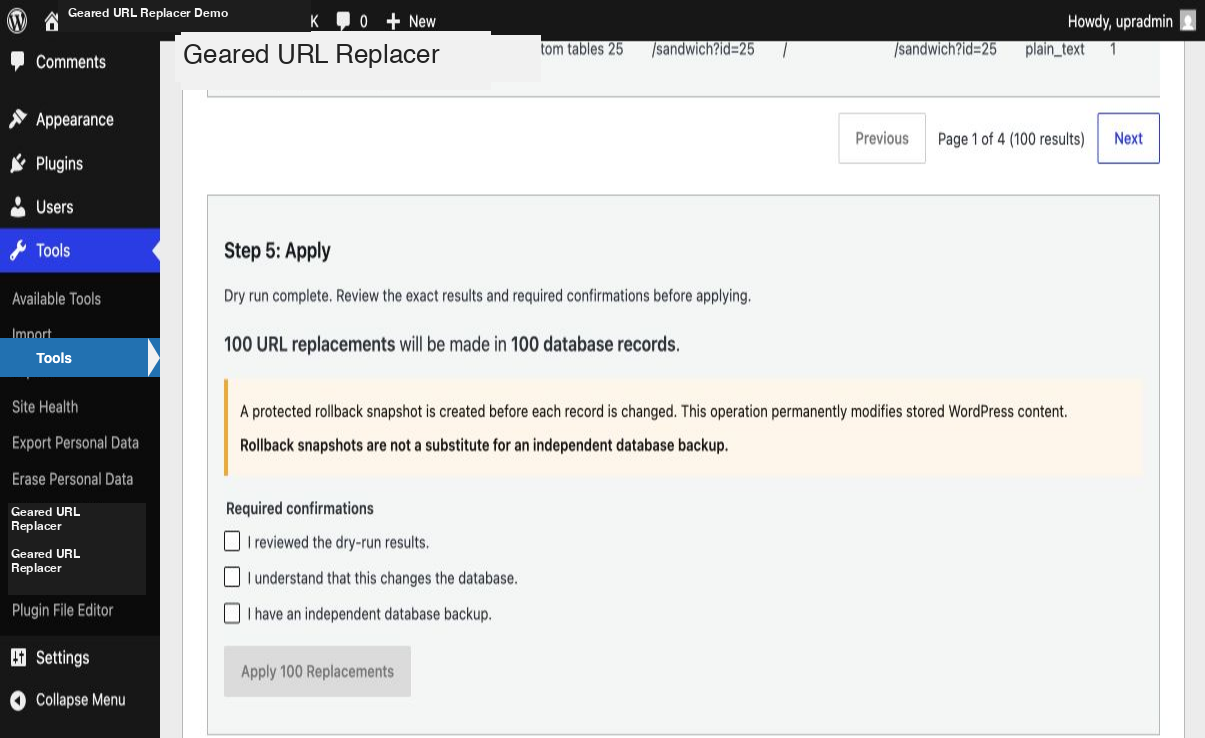Open the comments bubble icon in admin bar
Screen dimensions: 1205x738
coord(343,21)
